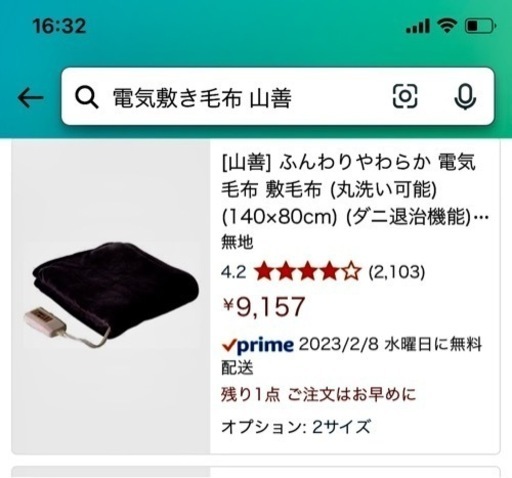This screenshot has height=478, width=512.
Task: Tap the back arrow beside the search bar
Action: [x=30, y=98]
